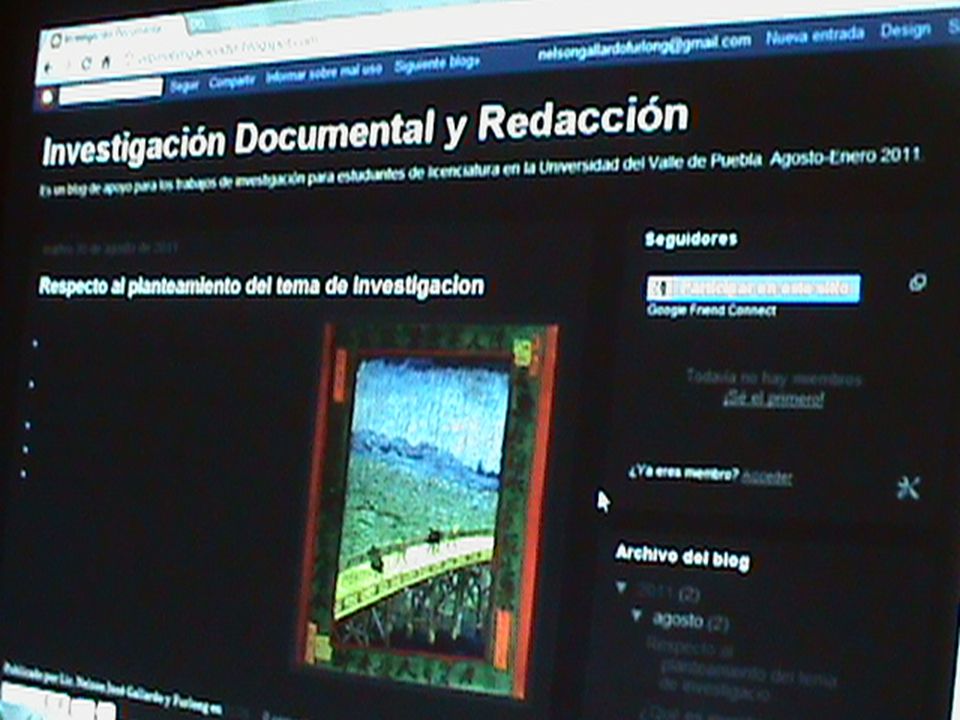
Task: Collapse the 2011 archive year triangle
Action: [x=622, y=587]
